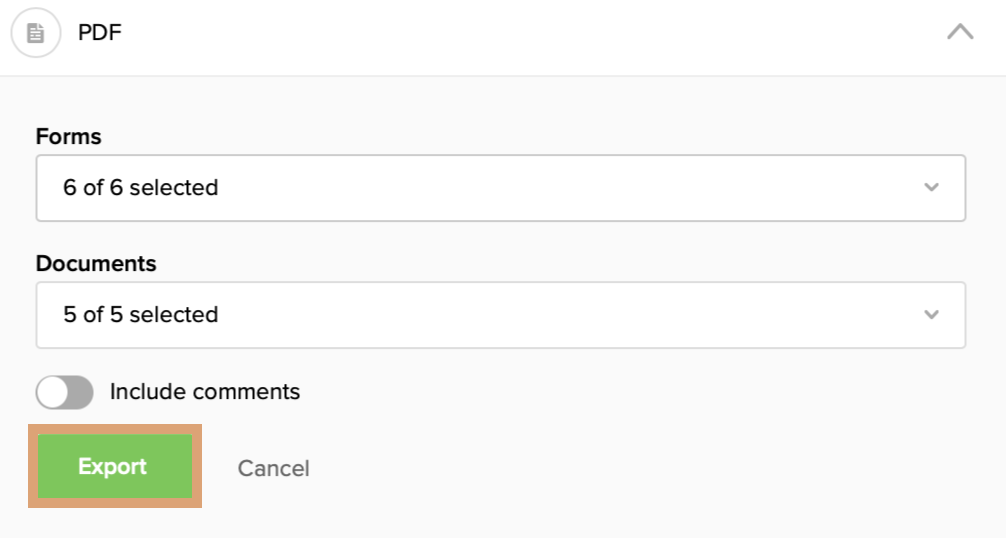The width and height of the screenshot is (1006, 538).
Task: Cancel the PDF export
Action: tap(273, 468)
